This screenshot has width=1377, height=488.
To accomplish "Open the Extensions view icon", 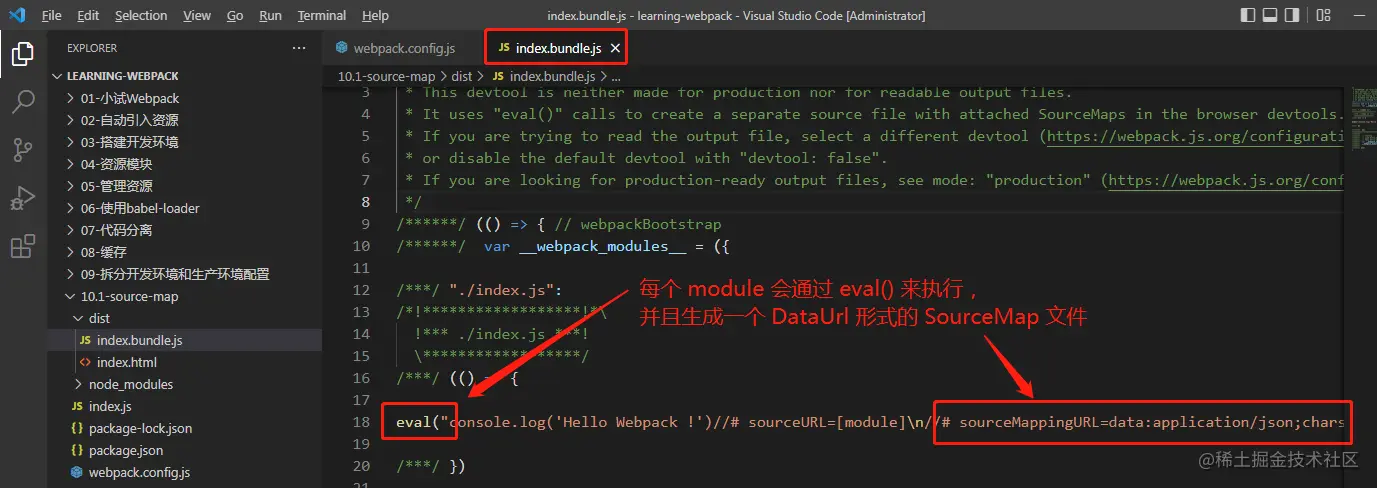I will tap(22, 246).
